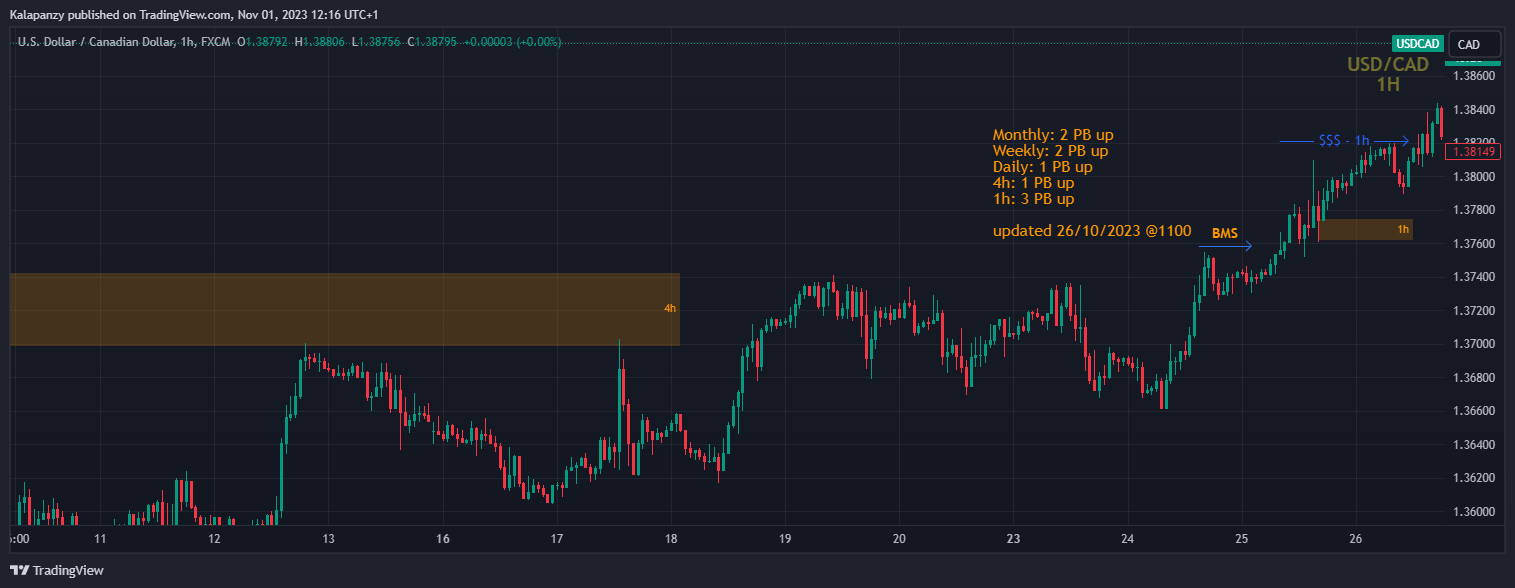
Task: Click the +0.00003 (+0.00%) change value
Action: tap(511, 42)
